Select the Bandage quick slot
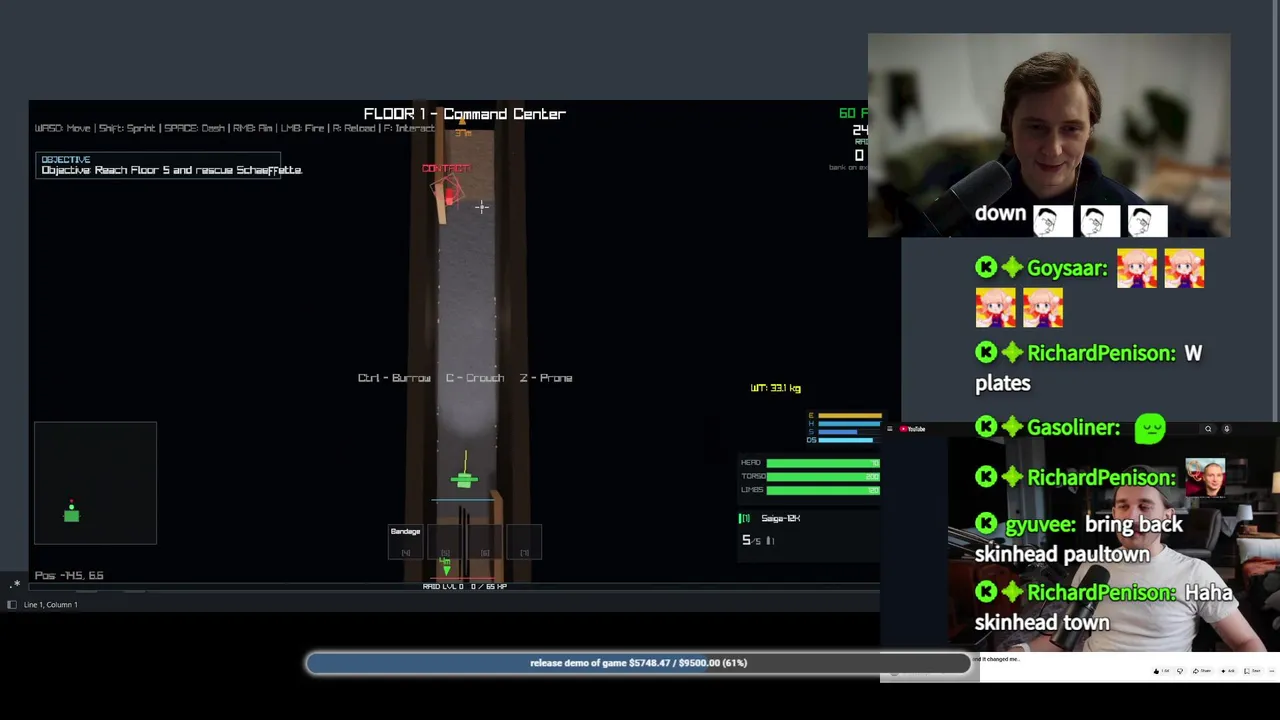The image size is (1280, 720). pyautogui.click(x=405, y=541)
